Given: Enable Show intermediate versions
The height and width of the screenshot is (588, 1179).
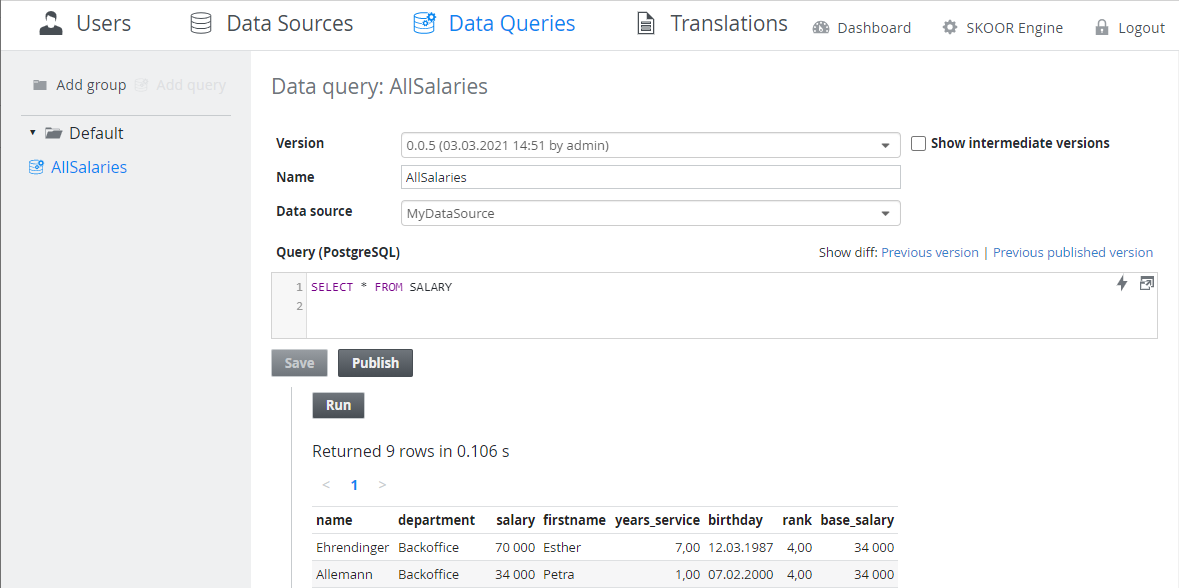Looking at the screenshot, I should click(918, 143).
